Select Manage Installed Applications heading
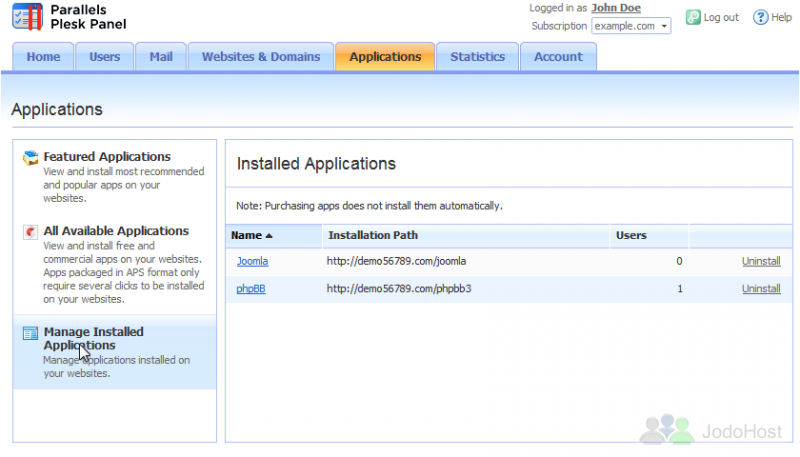Image resolution: width=800 pixels, height=457 pixels. pyautogui.click(x=93, y=338)
